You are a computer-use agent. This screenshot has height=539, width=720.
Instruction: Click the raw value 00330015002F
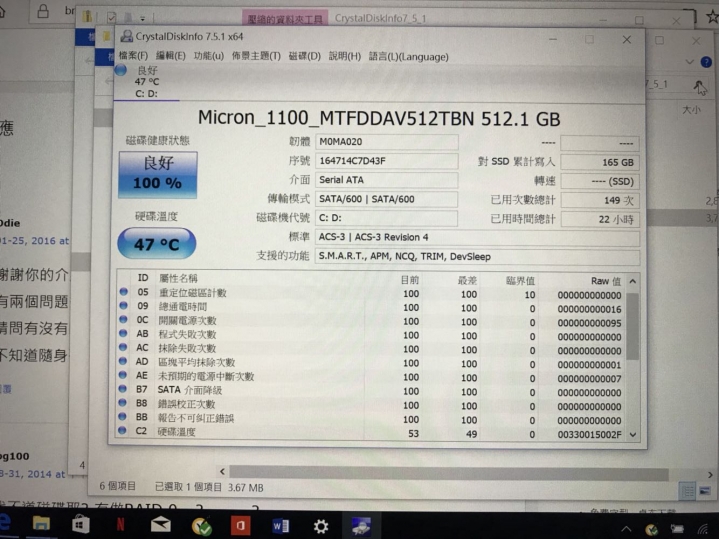pos(590,434)
